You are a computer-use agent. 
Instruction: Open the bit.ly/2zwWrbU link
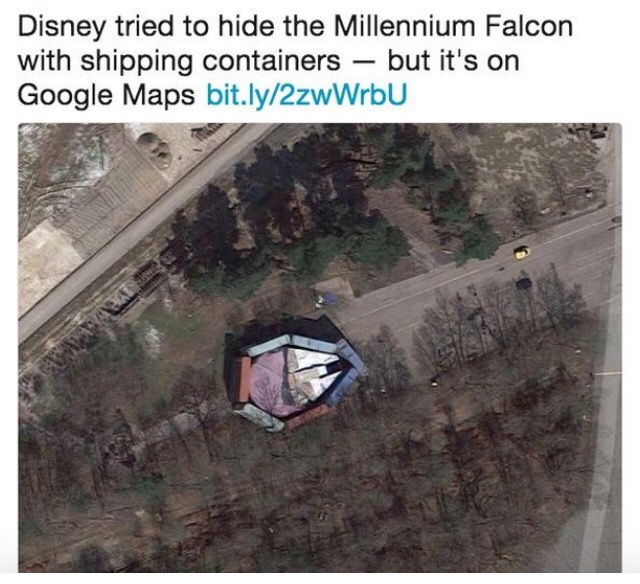point(307,94)
